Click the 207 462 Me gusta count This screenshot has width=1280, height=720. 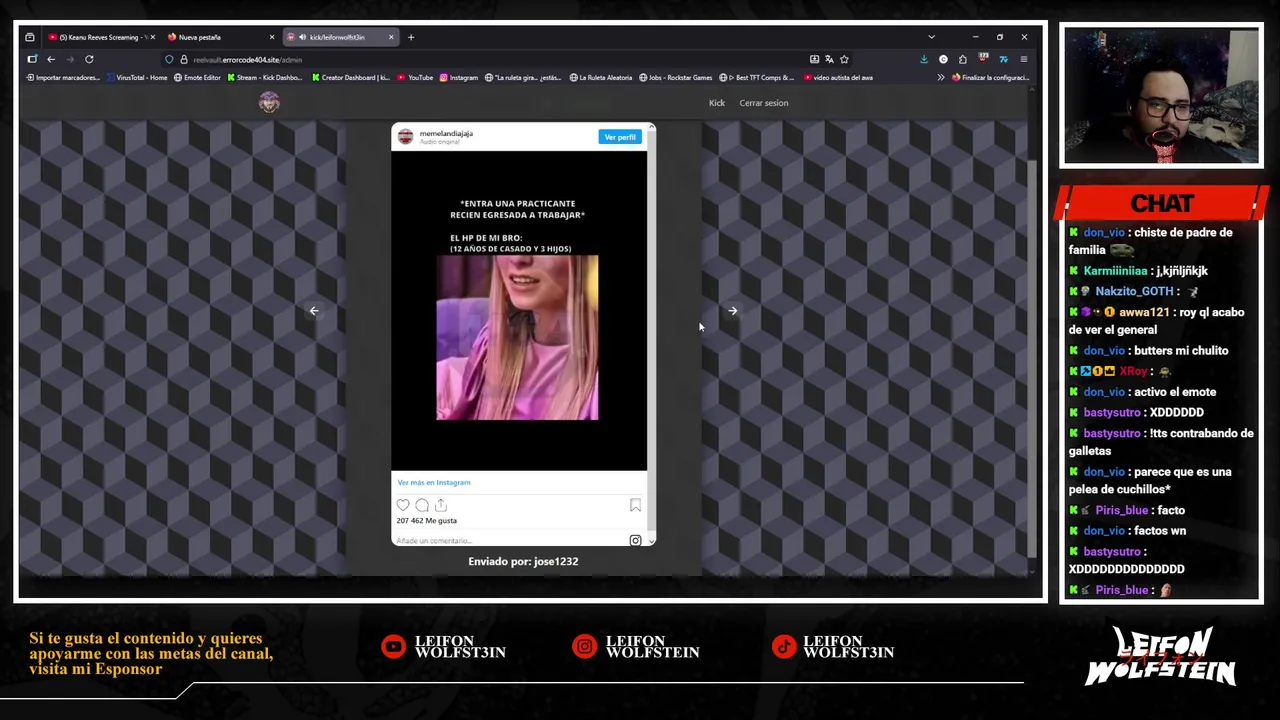click(x=427, y=520)
